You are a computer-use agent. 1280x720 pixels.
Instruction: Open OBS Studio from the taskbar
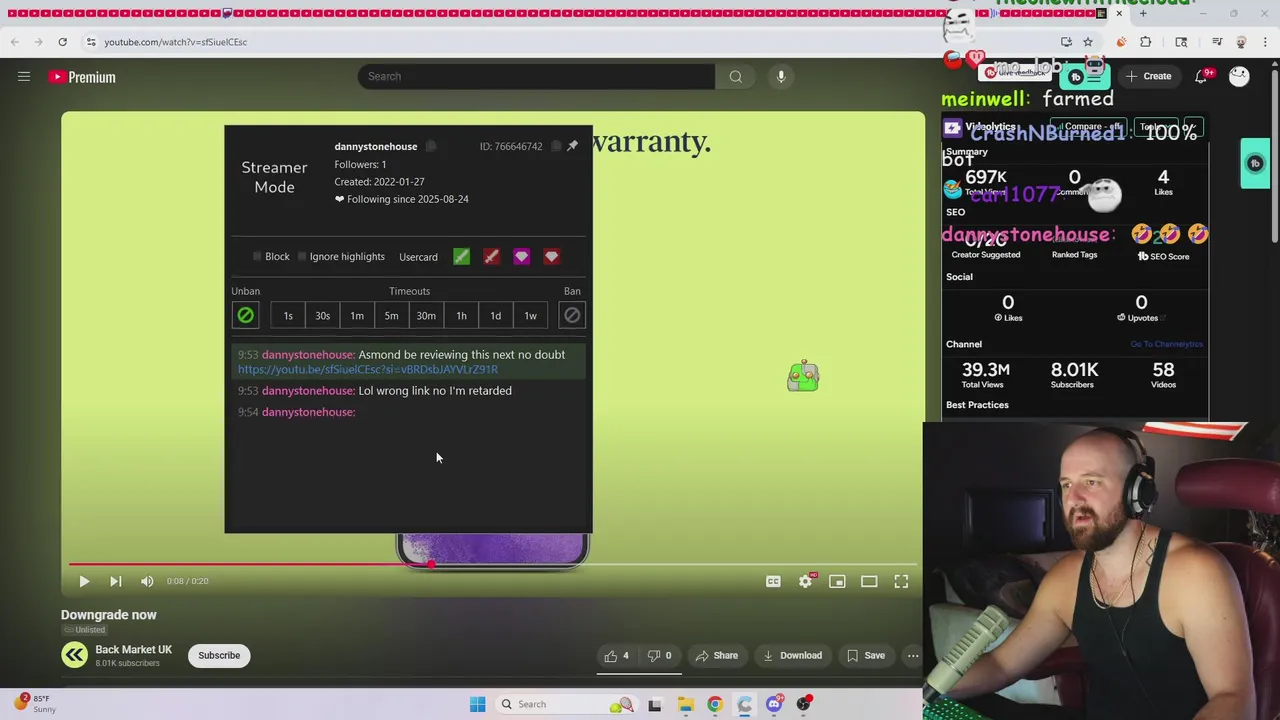pyautogui.click(x=804, y=704)
